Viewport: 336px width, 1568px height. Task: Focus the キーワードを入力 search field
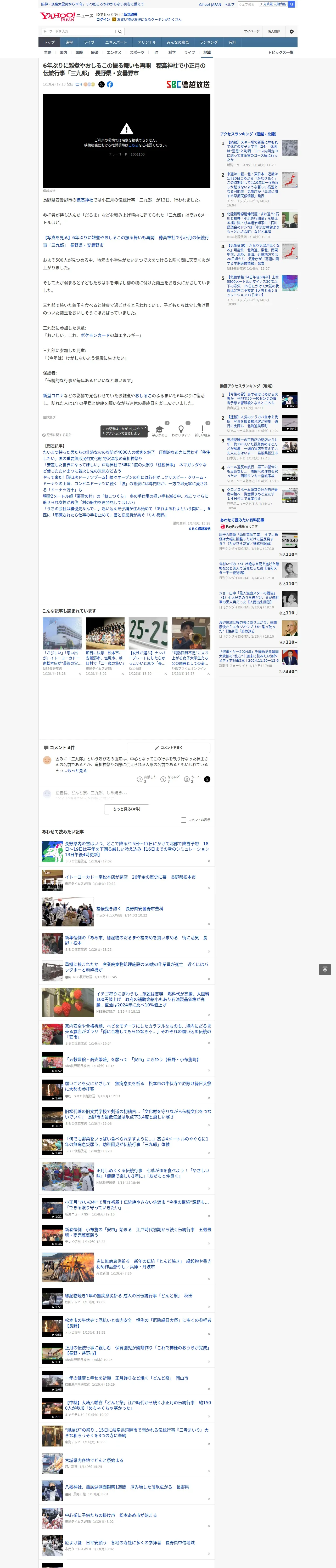[x=79, y=32]
